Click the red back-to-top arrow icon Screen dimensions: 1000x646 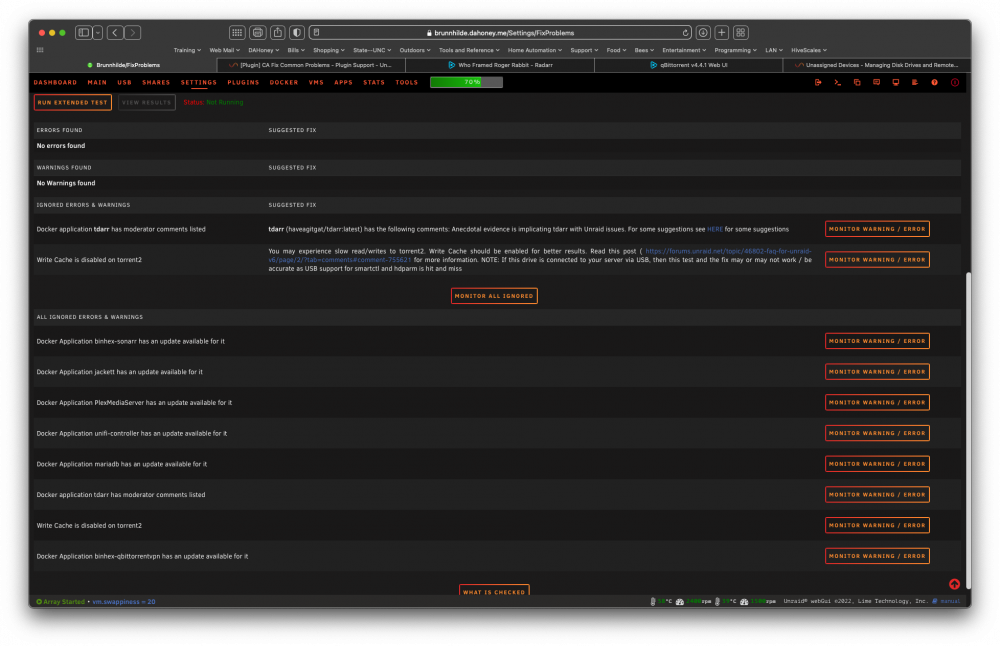tap(954, 584)
